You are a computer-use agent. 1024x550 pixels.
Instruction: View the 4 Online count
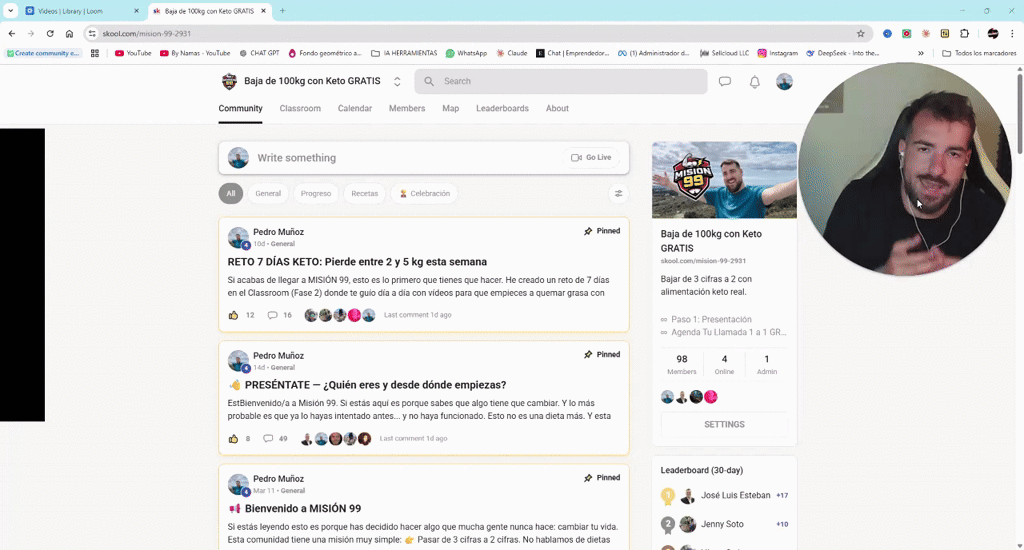pos(724,364)
